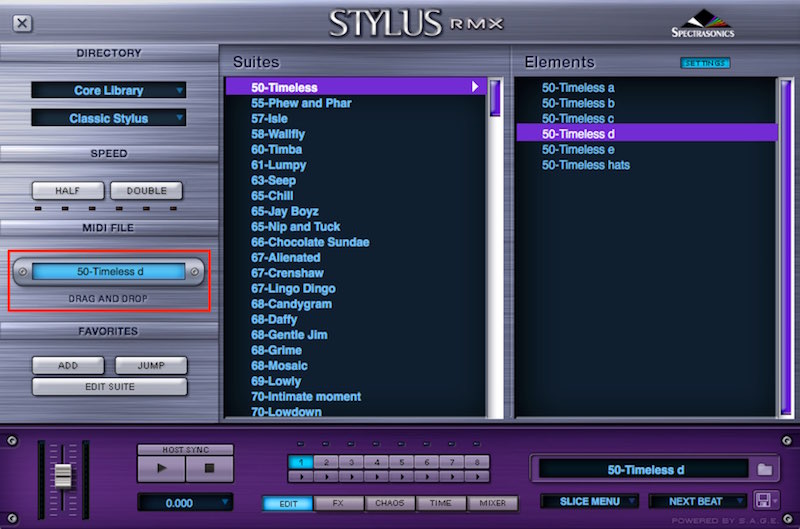Open the Core Library directory dropdown
This screenshot has height=529, width=800.
pos(109,90)
